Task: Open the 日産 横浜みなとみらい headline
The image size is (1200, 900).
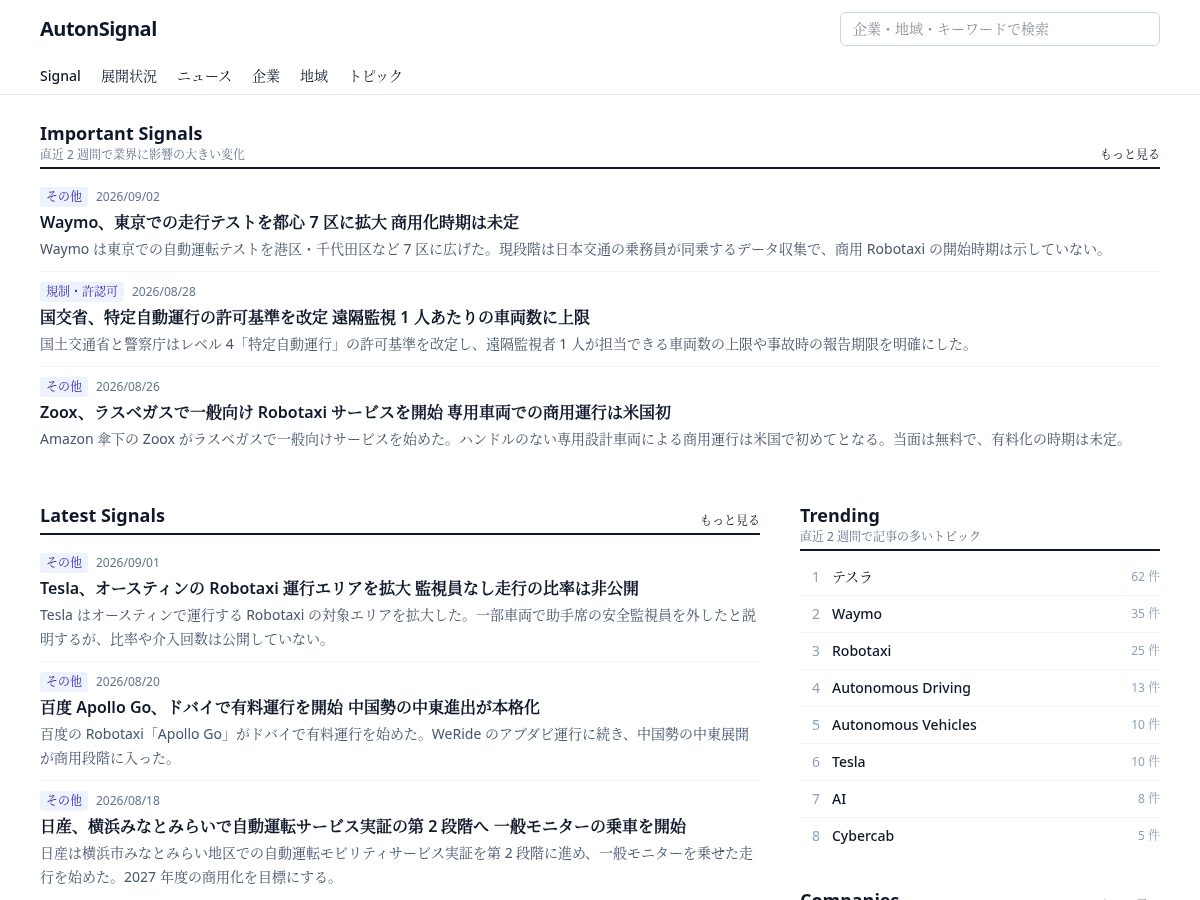Action: [363, 826]
